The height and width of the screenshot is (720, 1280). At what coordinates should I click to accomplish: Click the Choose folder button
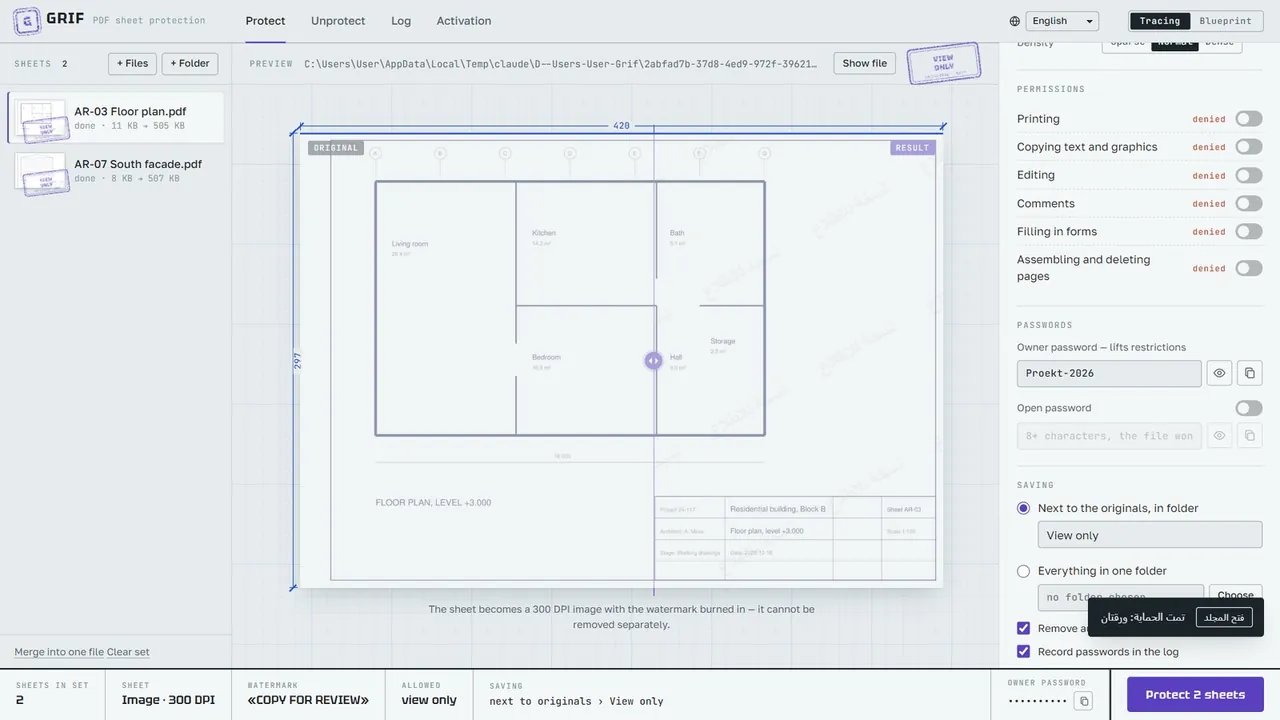[x=1235, y=594]
